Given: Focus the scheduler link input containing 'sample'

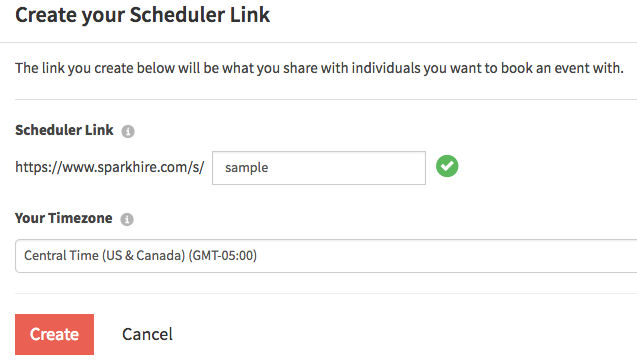Looking at the screenshot, I should pos(319,168).
